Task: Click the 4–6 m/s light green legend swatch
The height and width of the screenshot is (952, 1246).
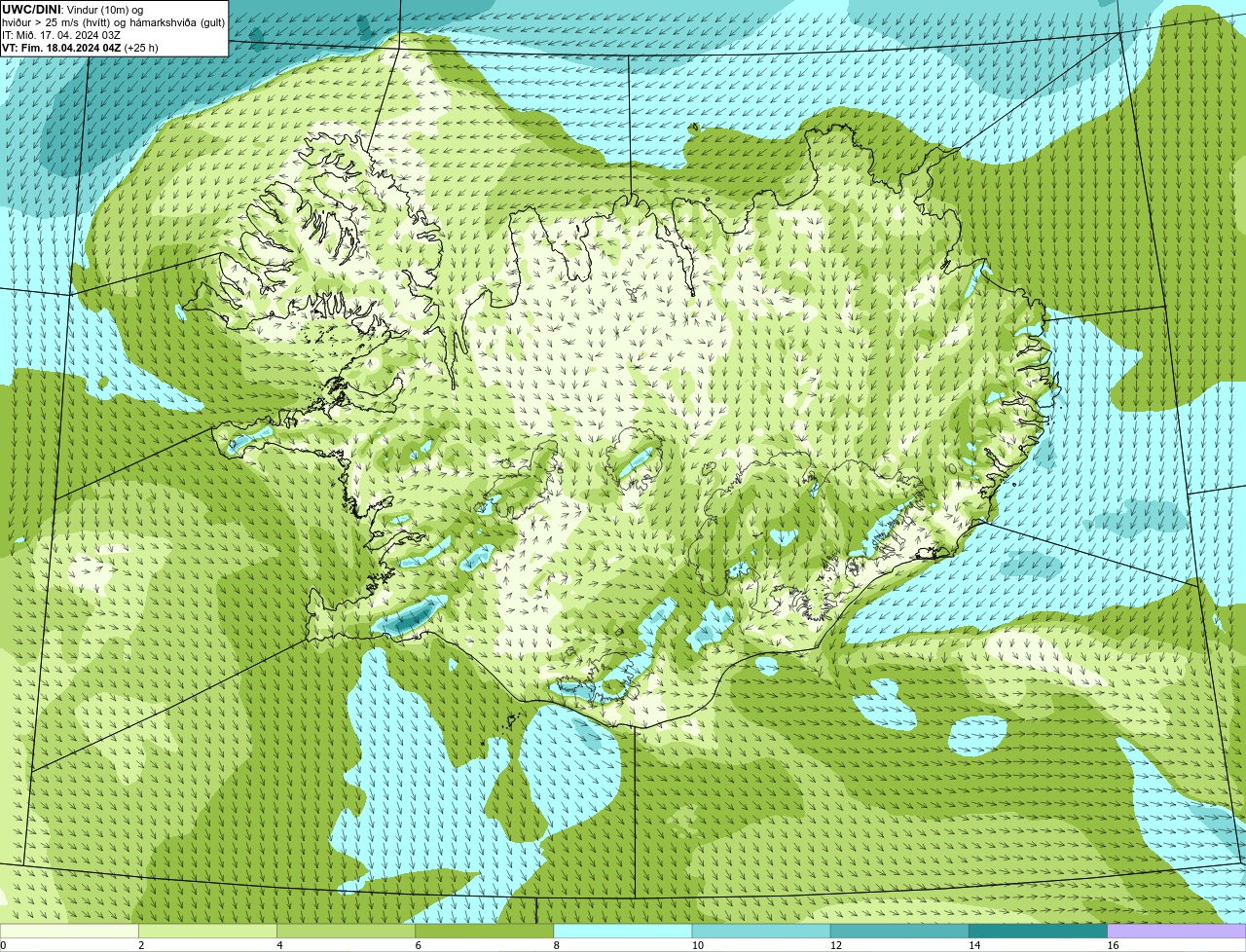Action: coord(346,931)
